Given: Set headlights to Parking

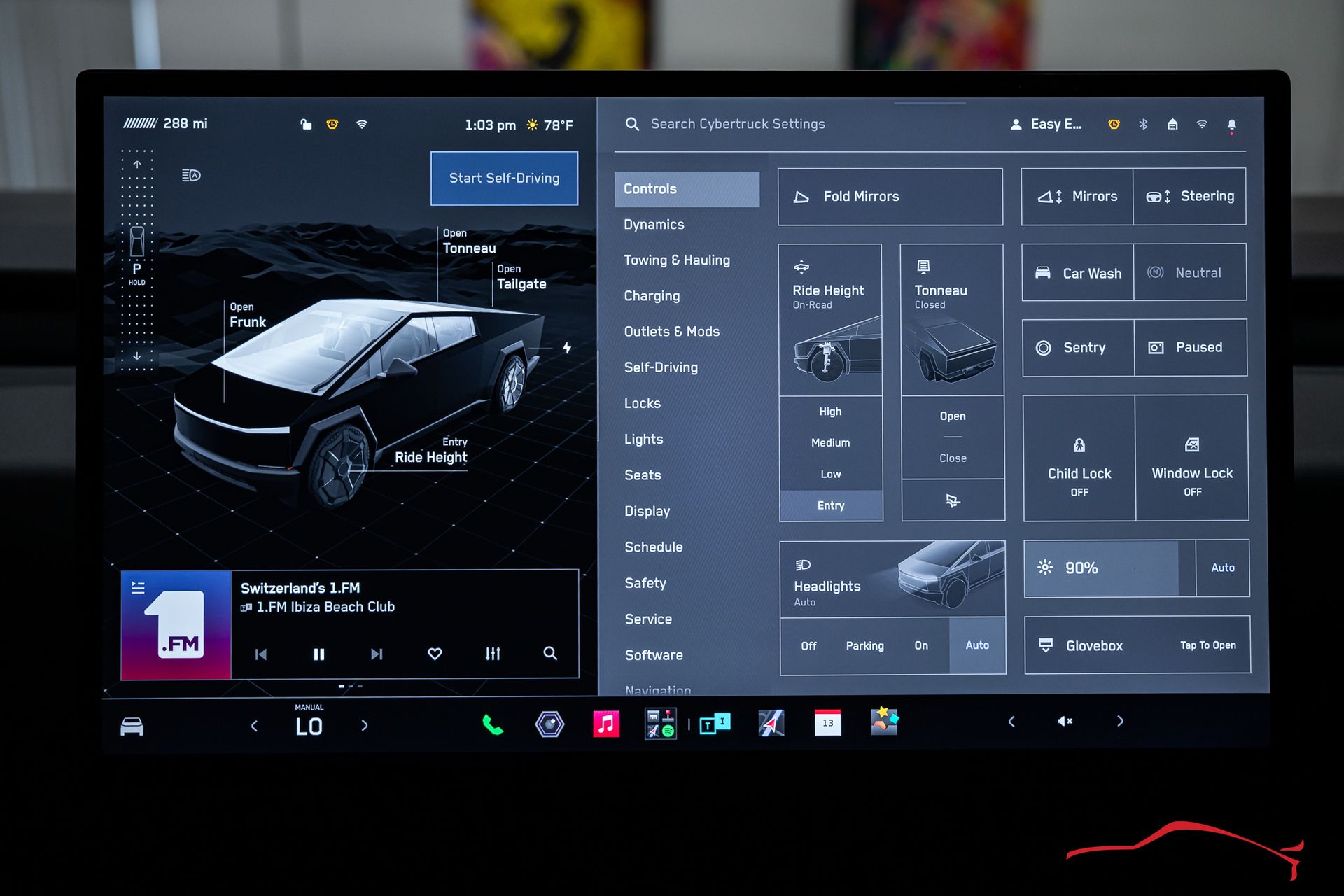Looking at the screenshot, I should [864, 646].
